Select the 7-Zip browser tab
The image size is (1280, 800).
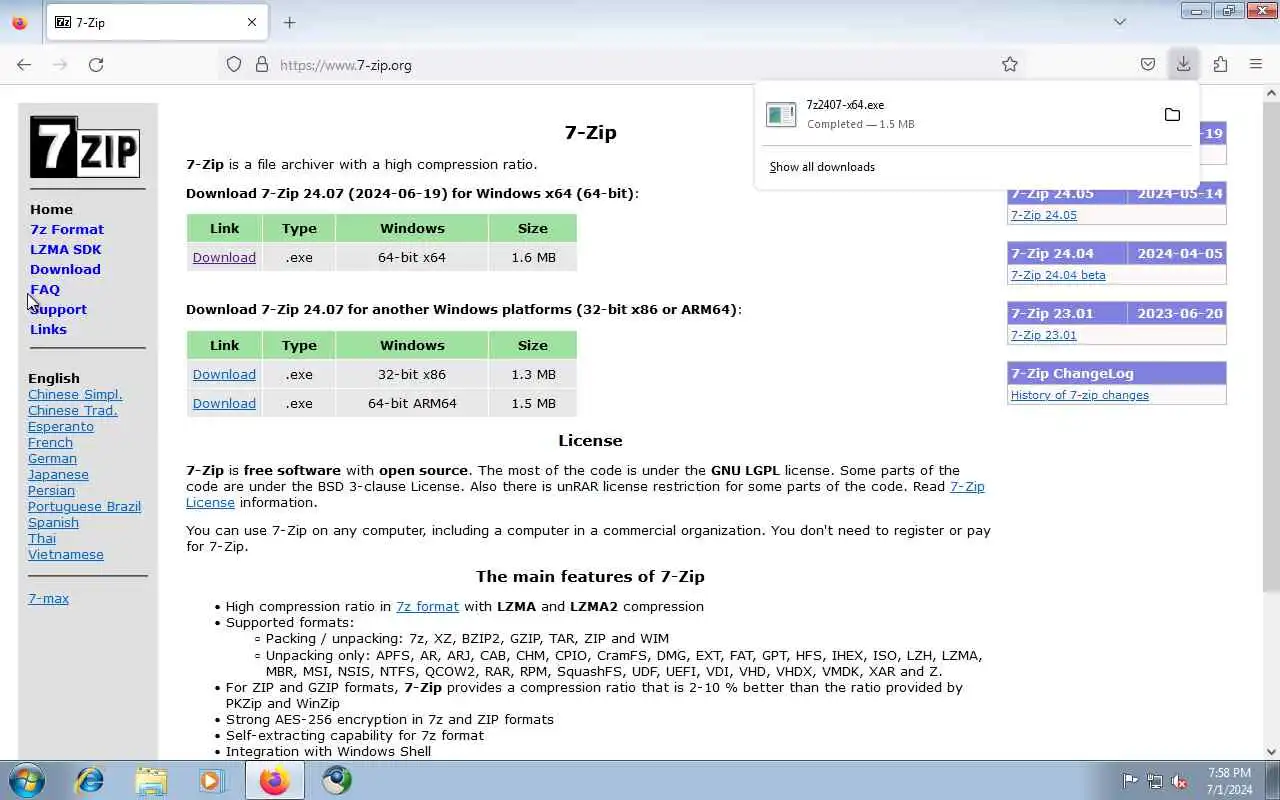tap(156, 22)
